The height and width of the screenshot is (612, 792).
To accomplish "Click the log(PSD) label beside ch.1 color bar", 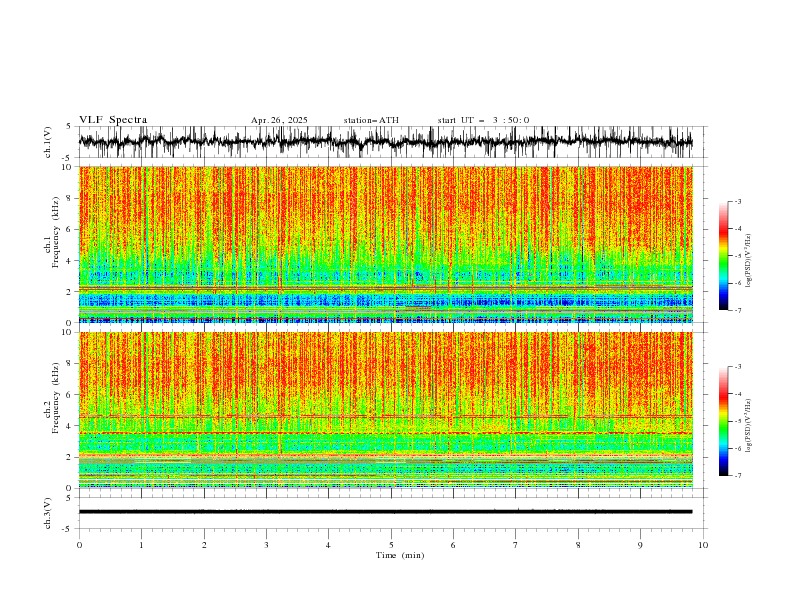I will pos(749,261).
